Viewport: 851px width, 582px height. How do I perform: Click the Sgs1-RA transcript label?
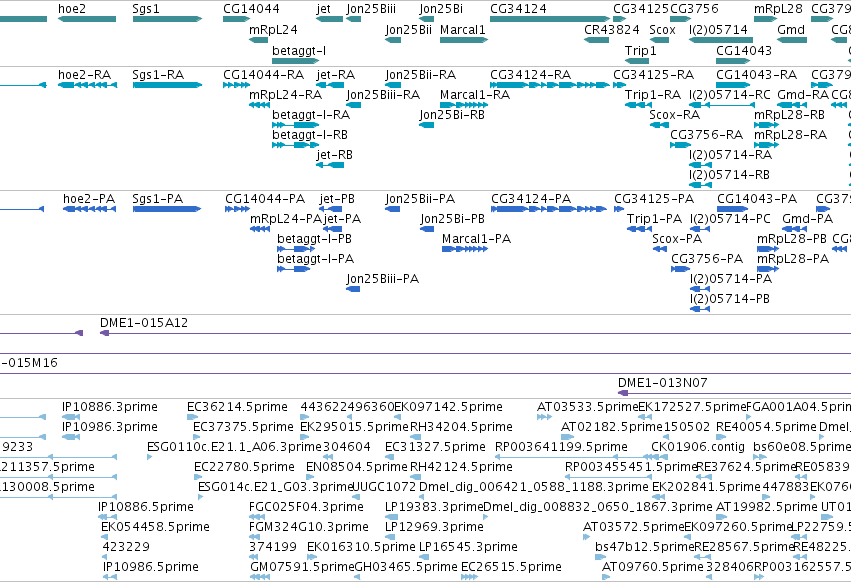coord(158,74)
